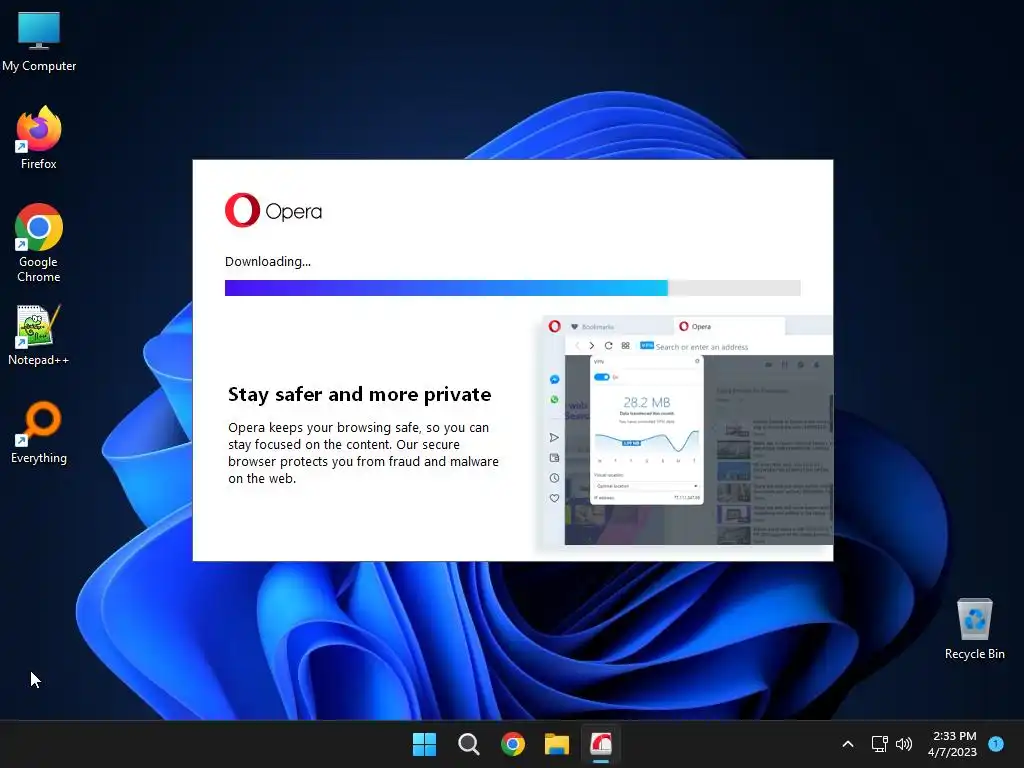1024x768 pixels.
Task: Open the clock showing 2:33 PM
Action: (952, 744)
